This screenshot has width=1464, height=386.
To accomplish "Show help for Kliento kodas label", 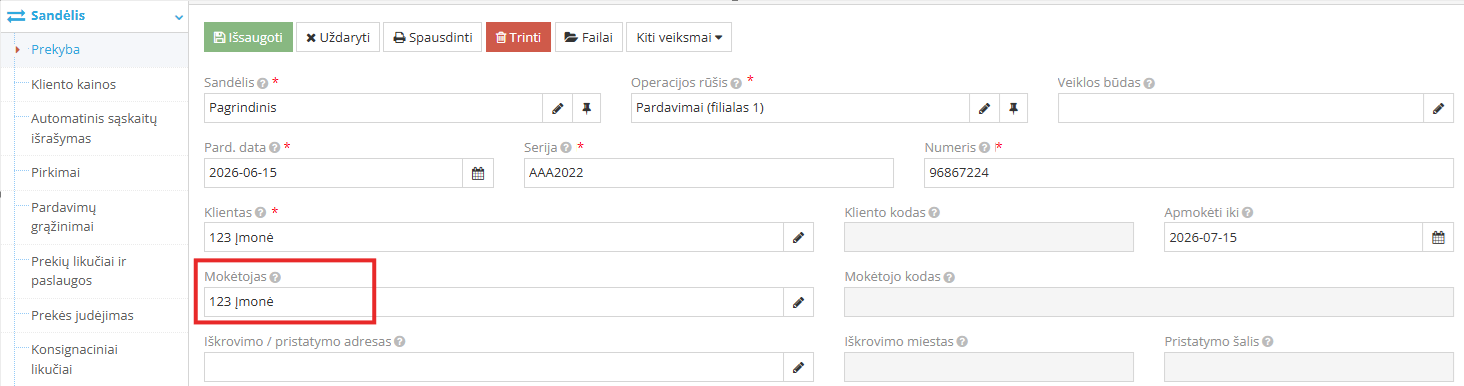I will [x=933, y=213].
